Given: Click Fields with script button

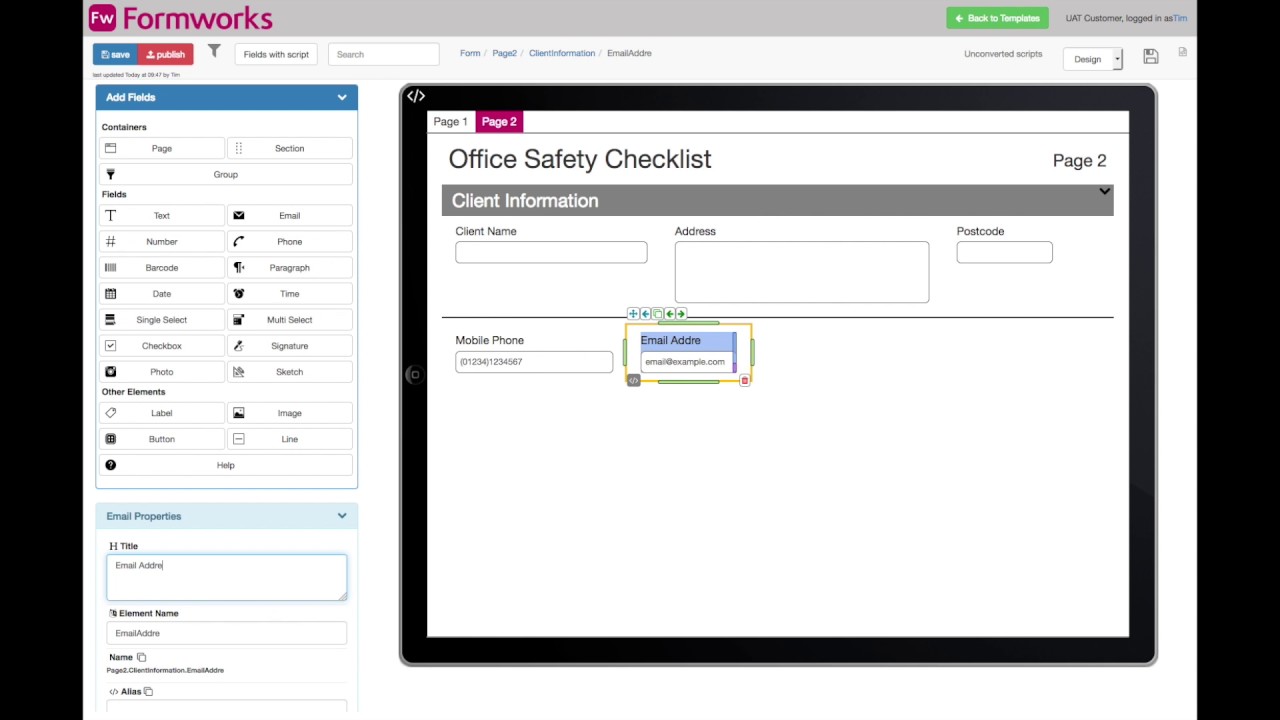Looking at the screenshot, I should 276,54.
